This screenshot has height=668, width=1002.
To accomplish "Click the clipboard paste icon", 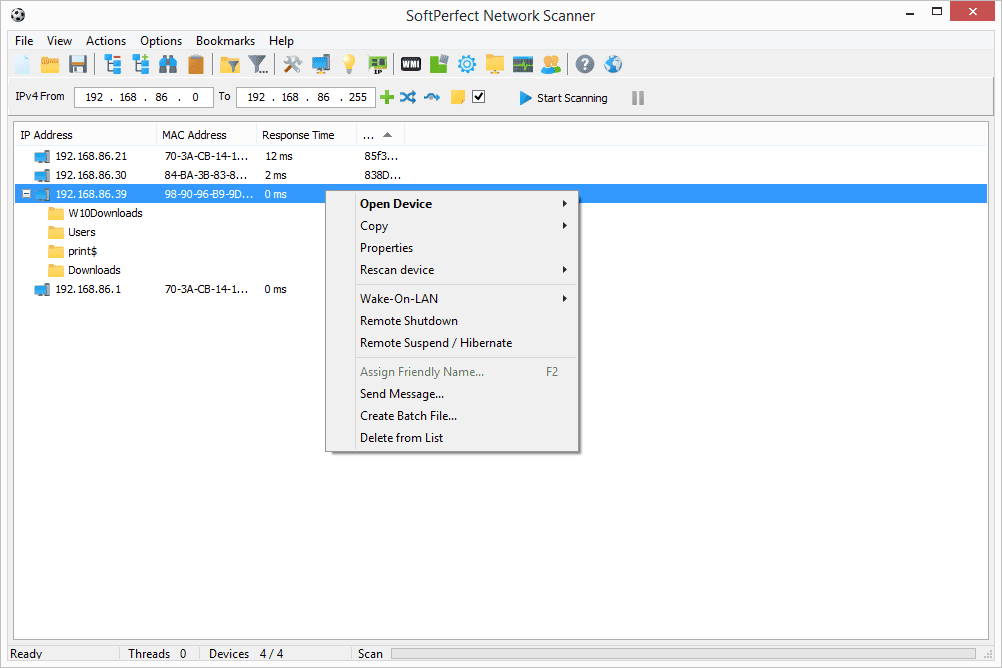I will coord(196,64).
